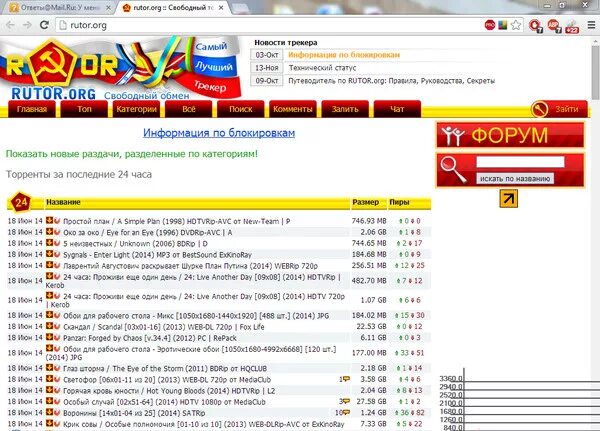Click the Пиры column header
The width and height of the screenshot is (600, 431).
(399, 202)
